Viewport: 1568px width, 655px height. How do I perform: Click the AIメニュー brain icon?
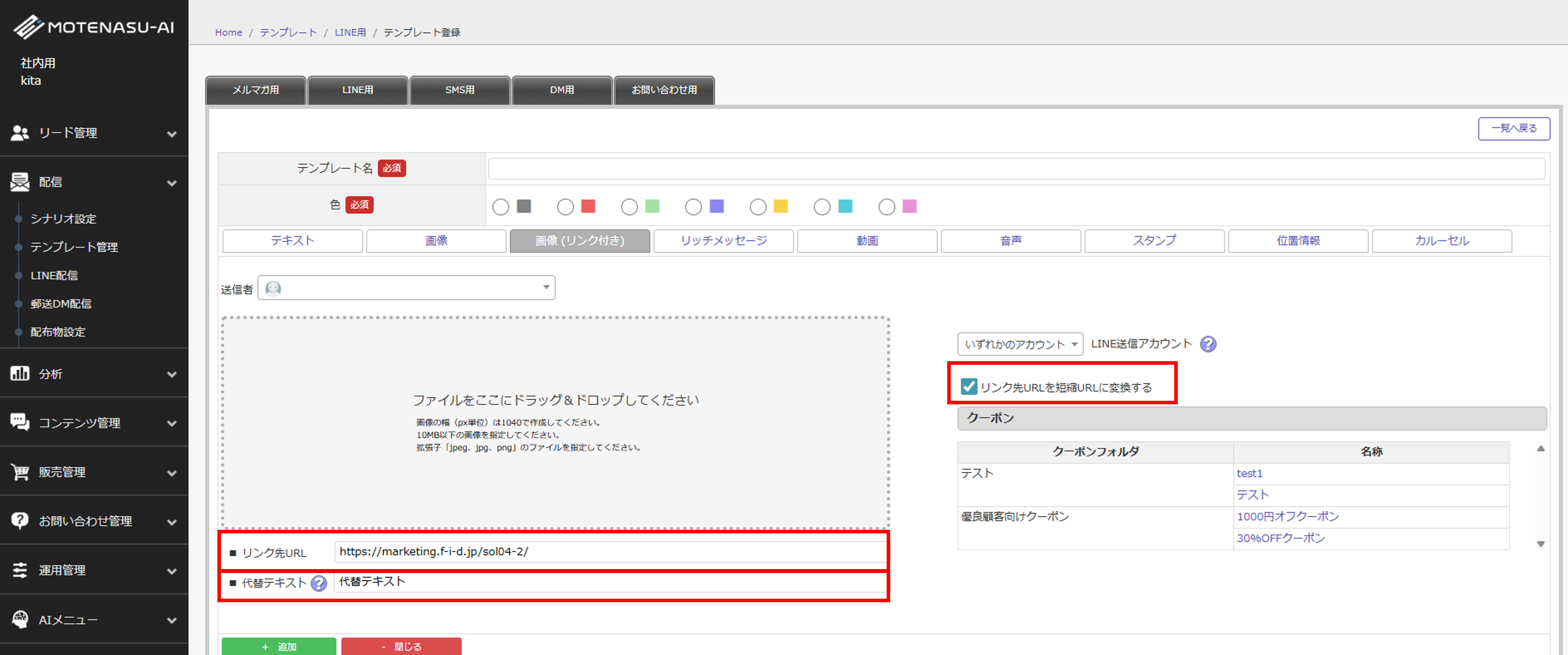tap(20, 619)
